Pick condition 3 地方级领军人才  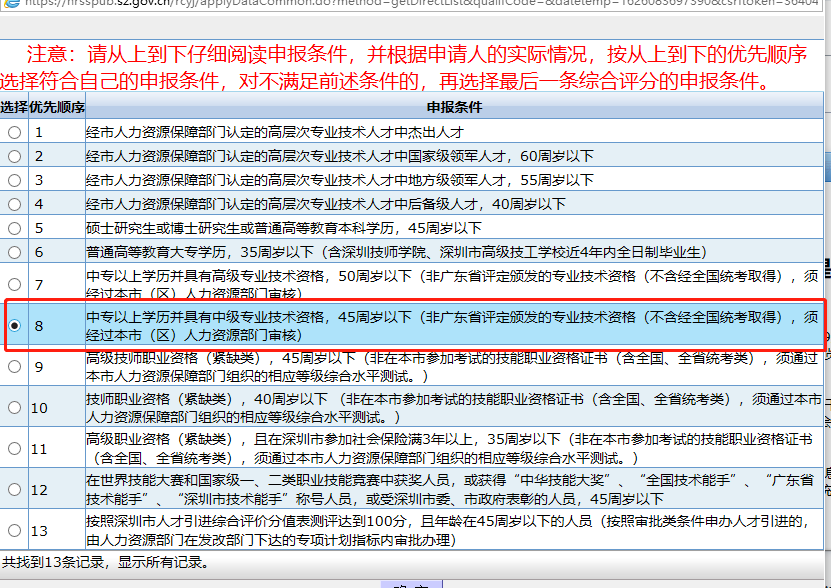point(14,180)
